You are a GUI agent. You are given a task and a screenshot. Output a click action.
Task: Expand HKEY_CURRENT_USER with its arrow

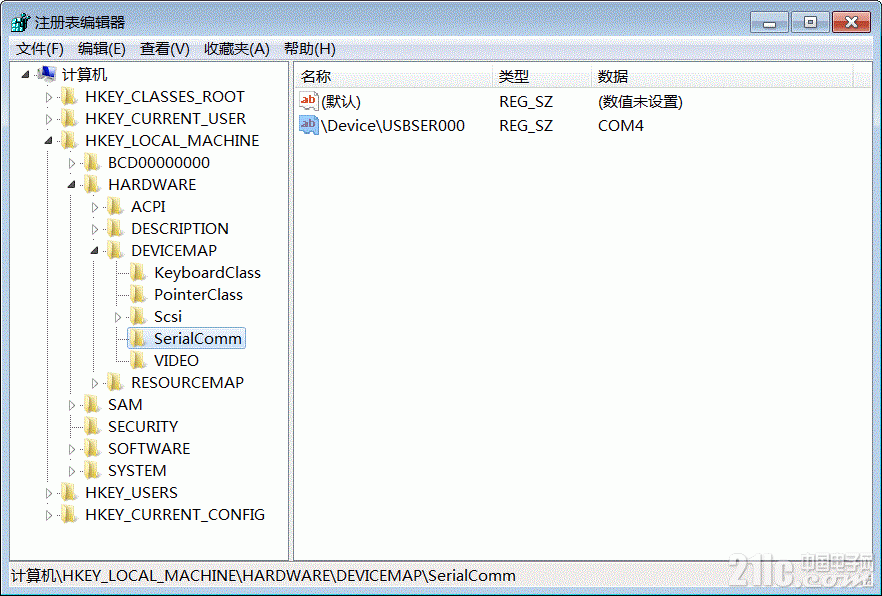pos(48,119)
